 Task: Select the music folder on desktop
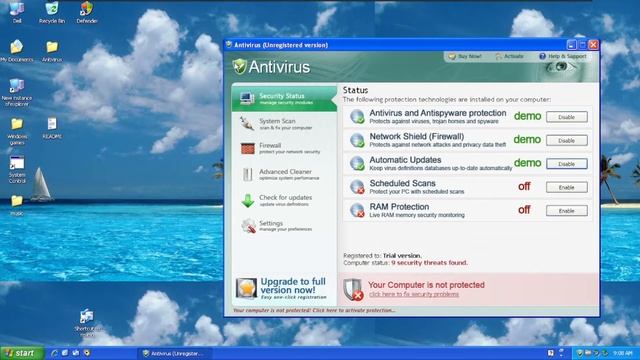coord(17,205)
